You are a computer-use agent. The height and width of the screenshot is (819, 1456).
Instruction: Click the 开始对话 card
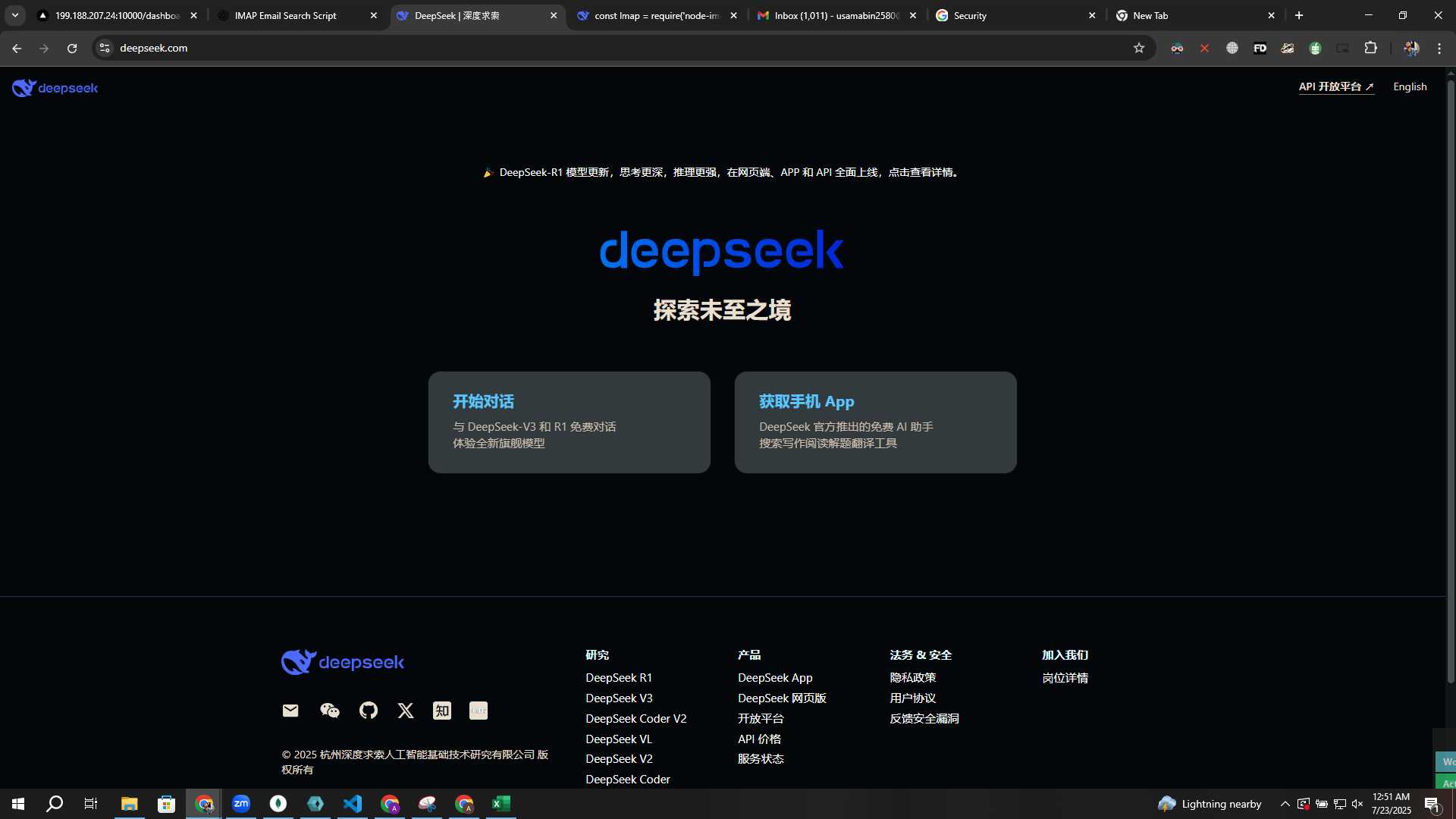[569, 422]
